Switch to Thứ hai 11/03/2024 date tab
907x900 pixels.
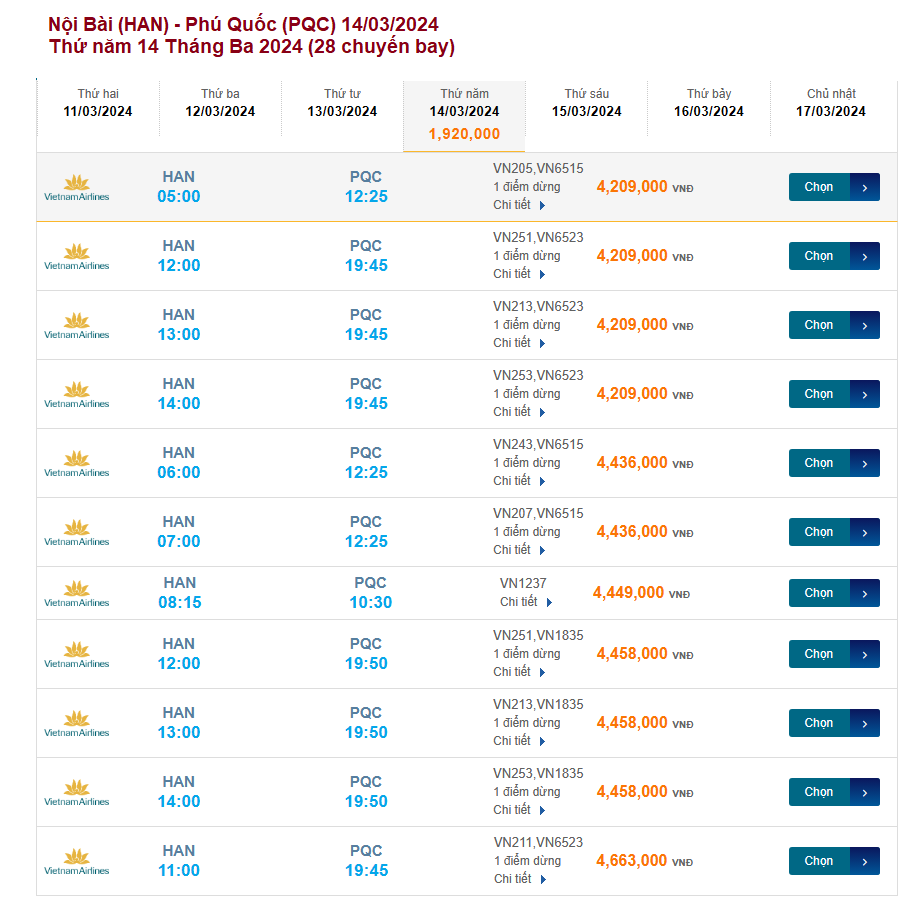click(x=98, y=103)
